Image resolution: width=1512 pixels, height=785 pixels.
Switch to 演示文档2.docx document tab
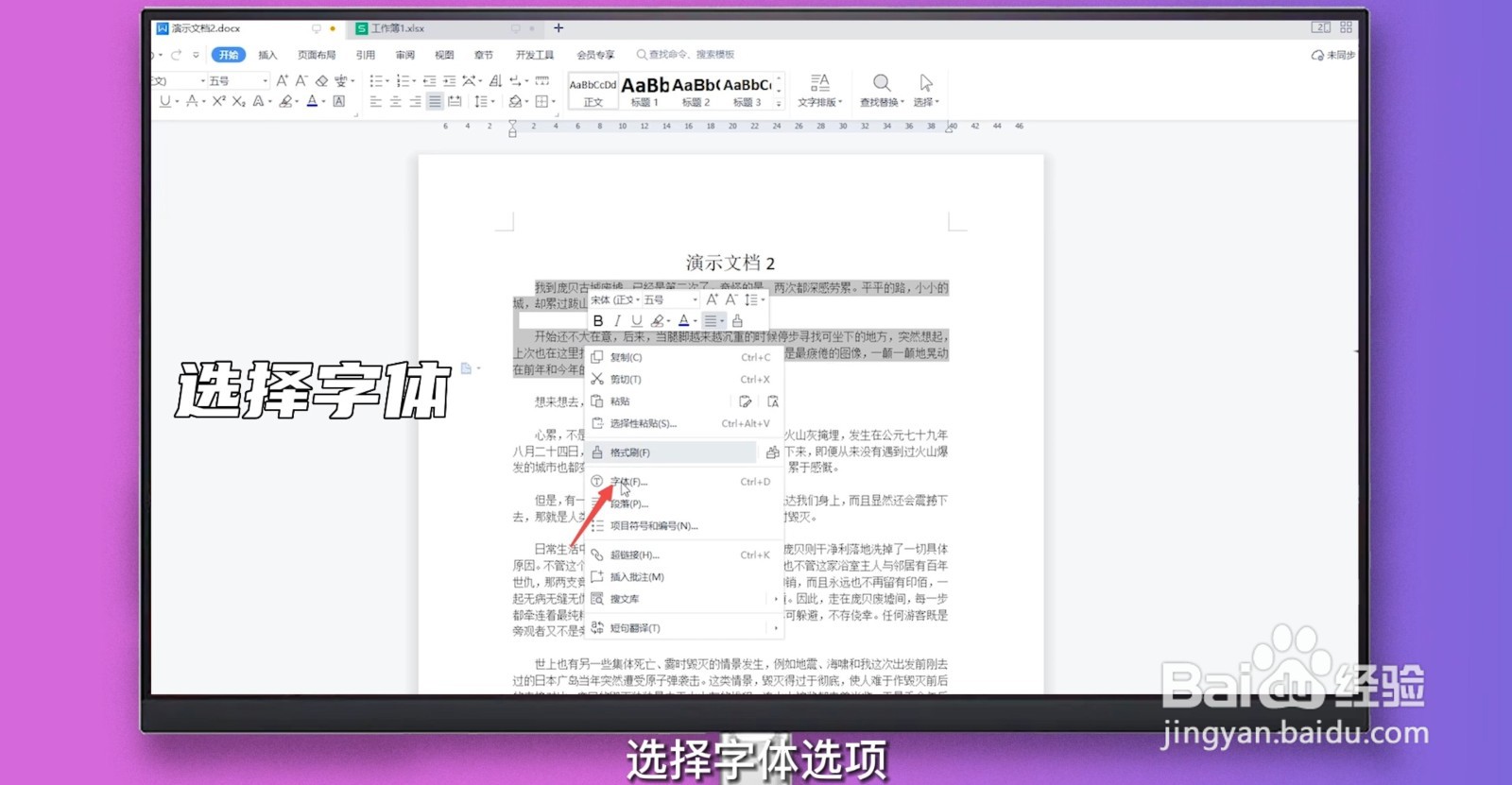click(x=248, y=28)
